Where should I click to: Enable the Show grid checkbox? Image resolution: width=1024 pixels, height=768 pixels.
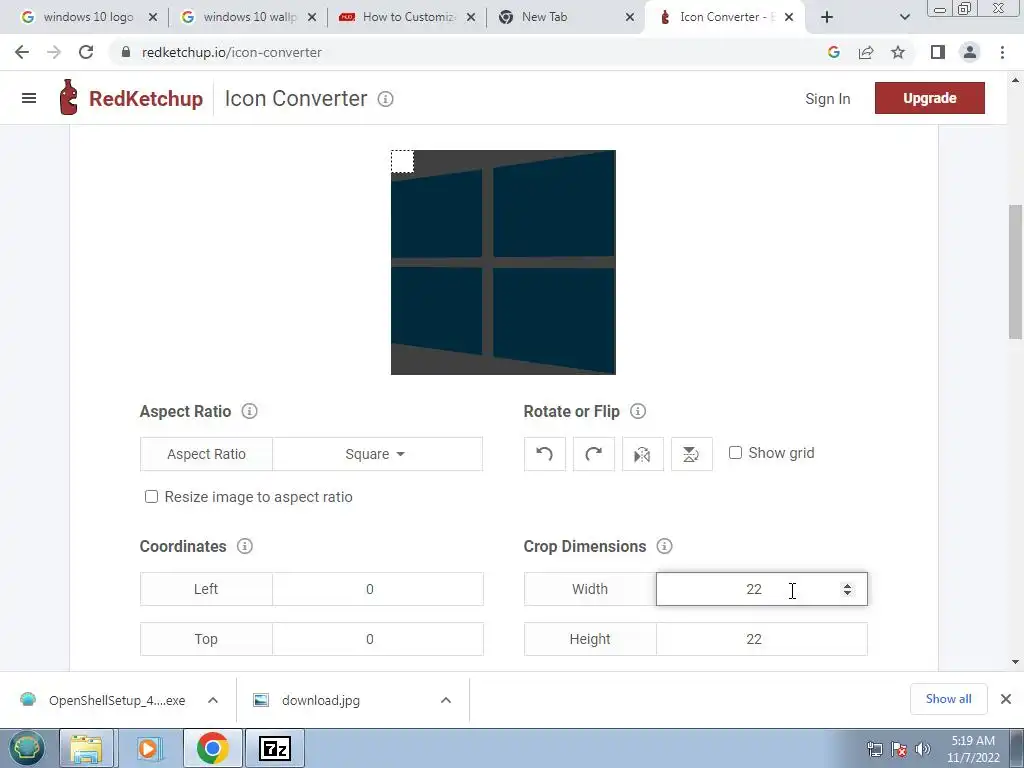pyautogui.click(x=735, y=453)
